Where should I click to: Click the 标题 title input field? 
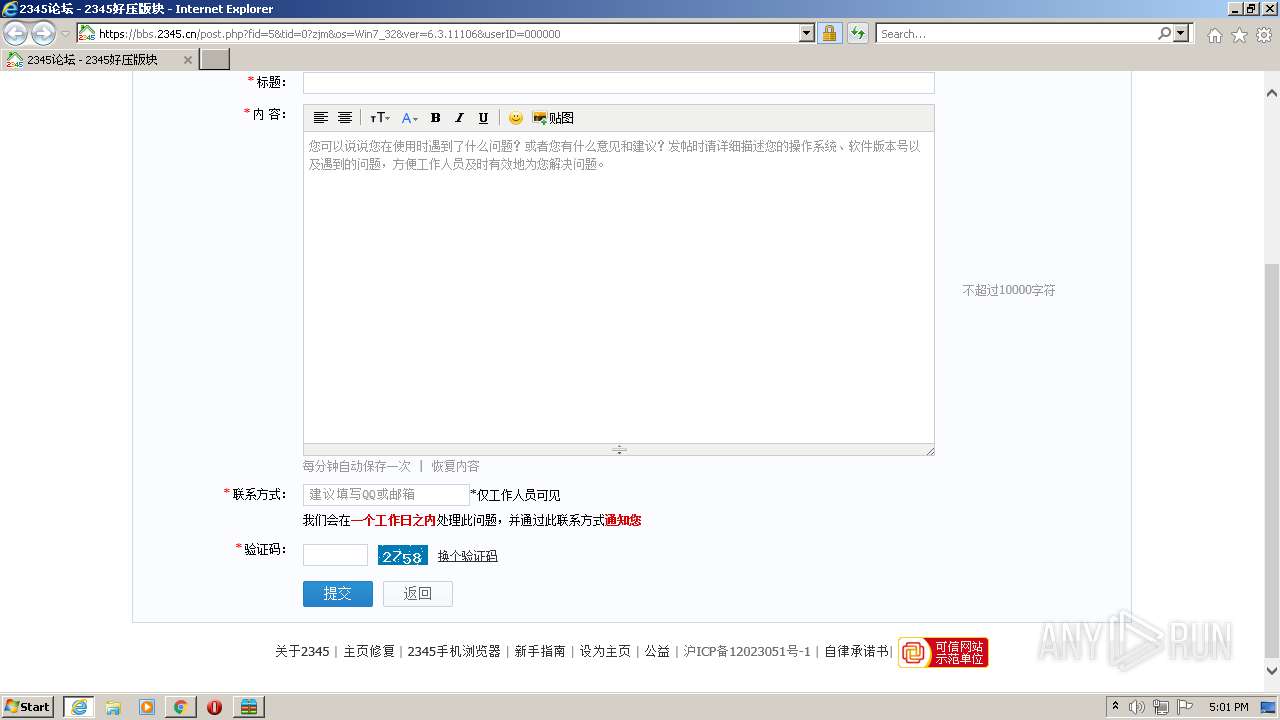click(x=619, y=83)
